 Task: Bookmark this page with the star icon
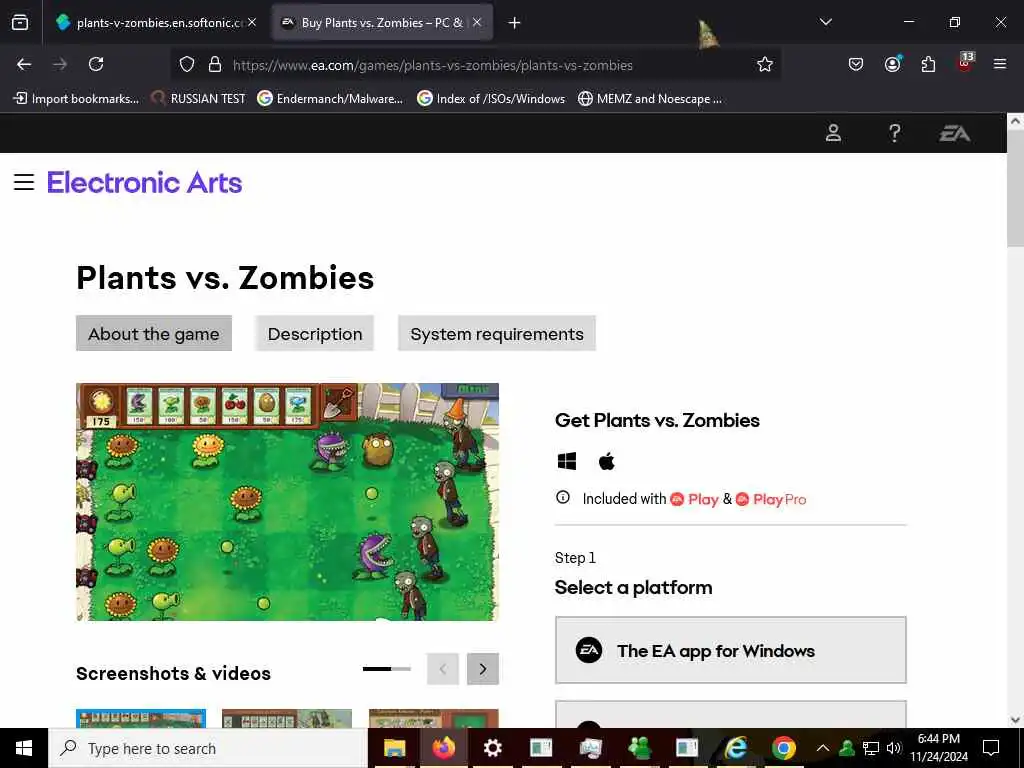pyautogui.click(x=765, y=64)
